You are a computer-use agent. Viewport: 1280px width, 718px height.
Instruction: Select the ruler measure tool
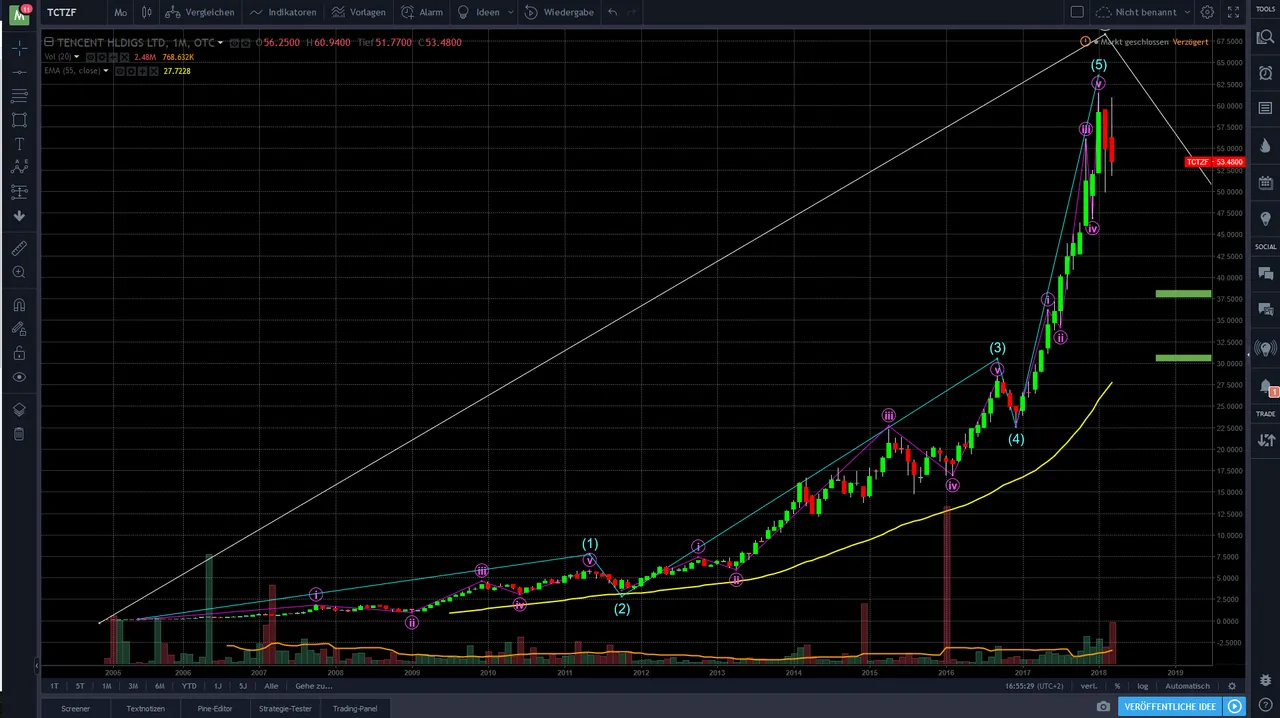point(19,248)
